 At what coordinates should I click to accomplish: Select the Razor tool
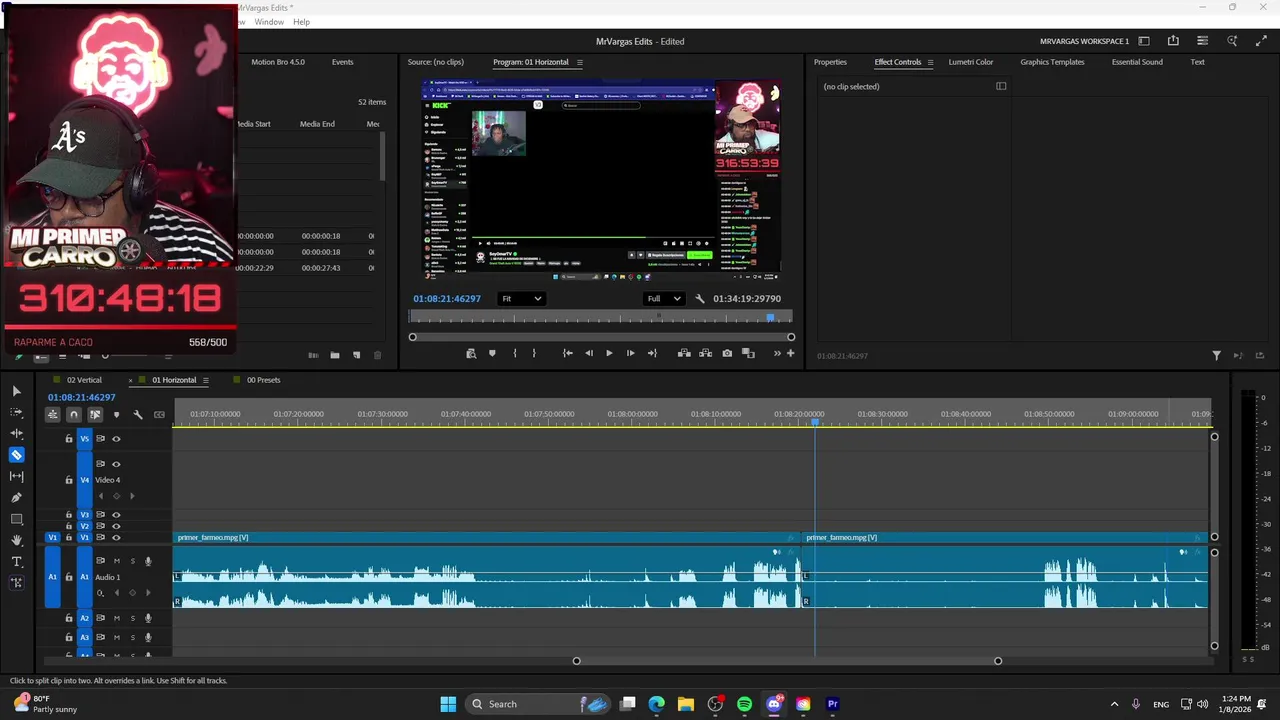click(16, 455)
